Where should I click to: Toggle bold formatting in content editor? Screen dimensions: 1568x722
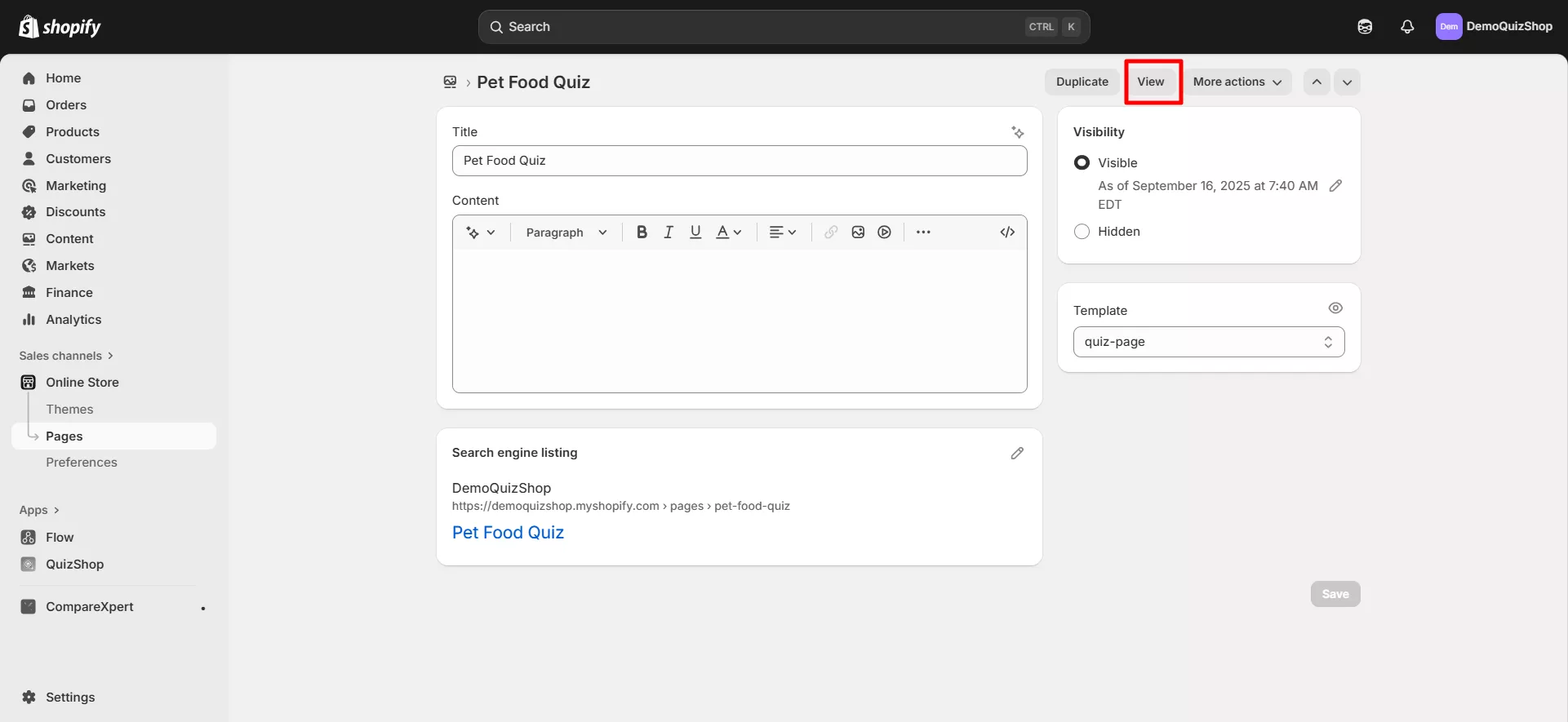tap(642, 233)
